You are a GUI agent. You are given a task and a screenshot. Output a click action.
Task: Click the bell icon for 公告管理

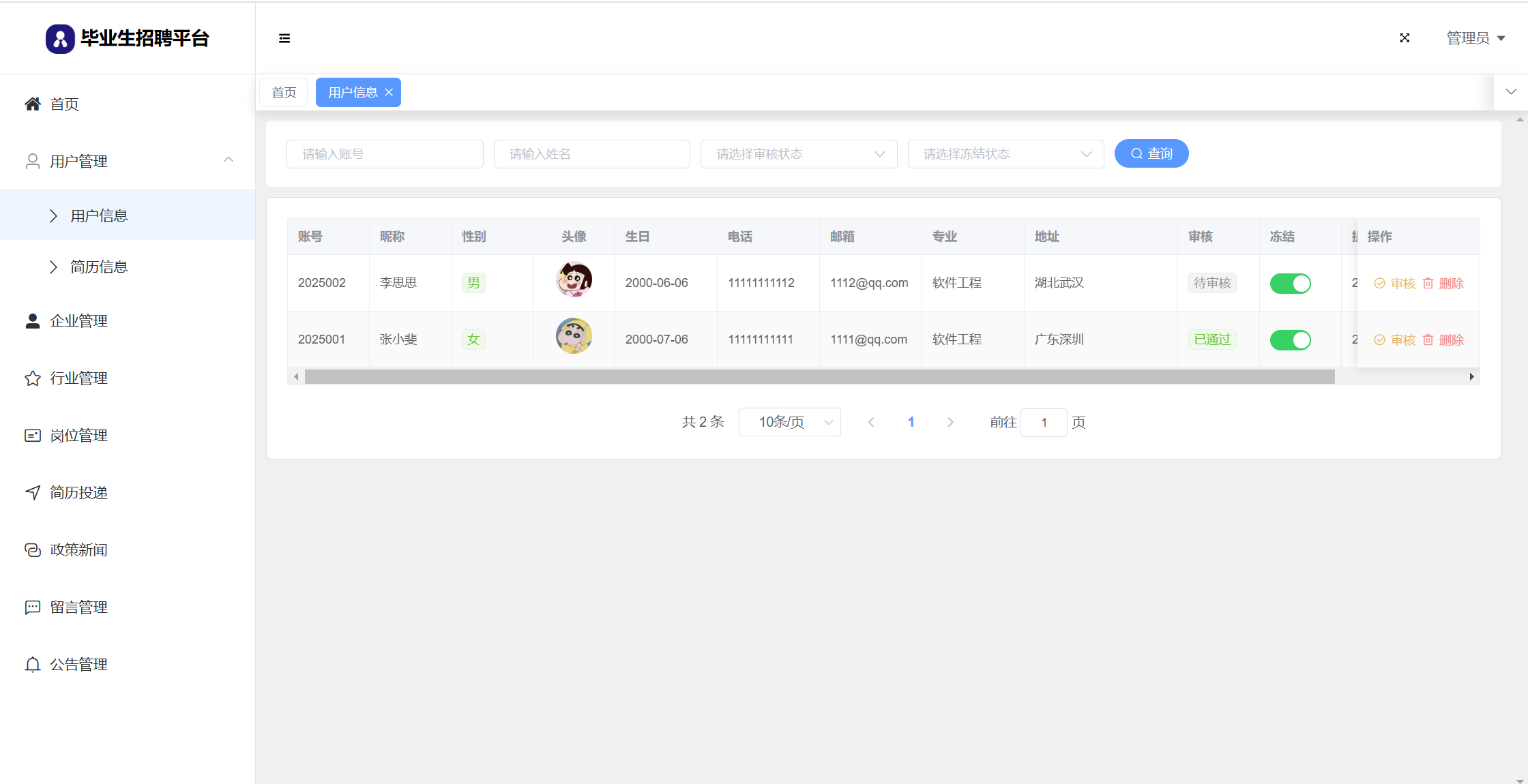[x=32, y=665]
